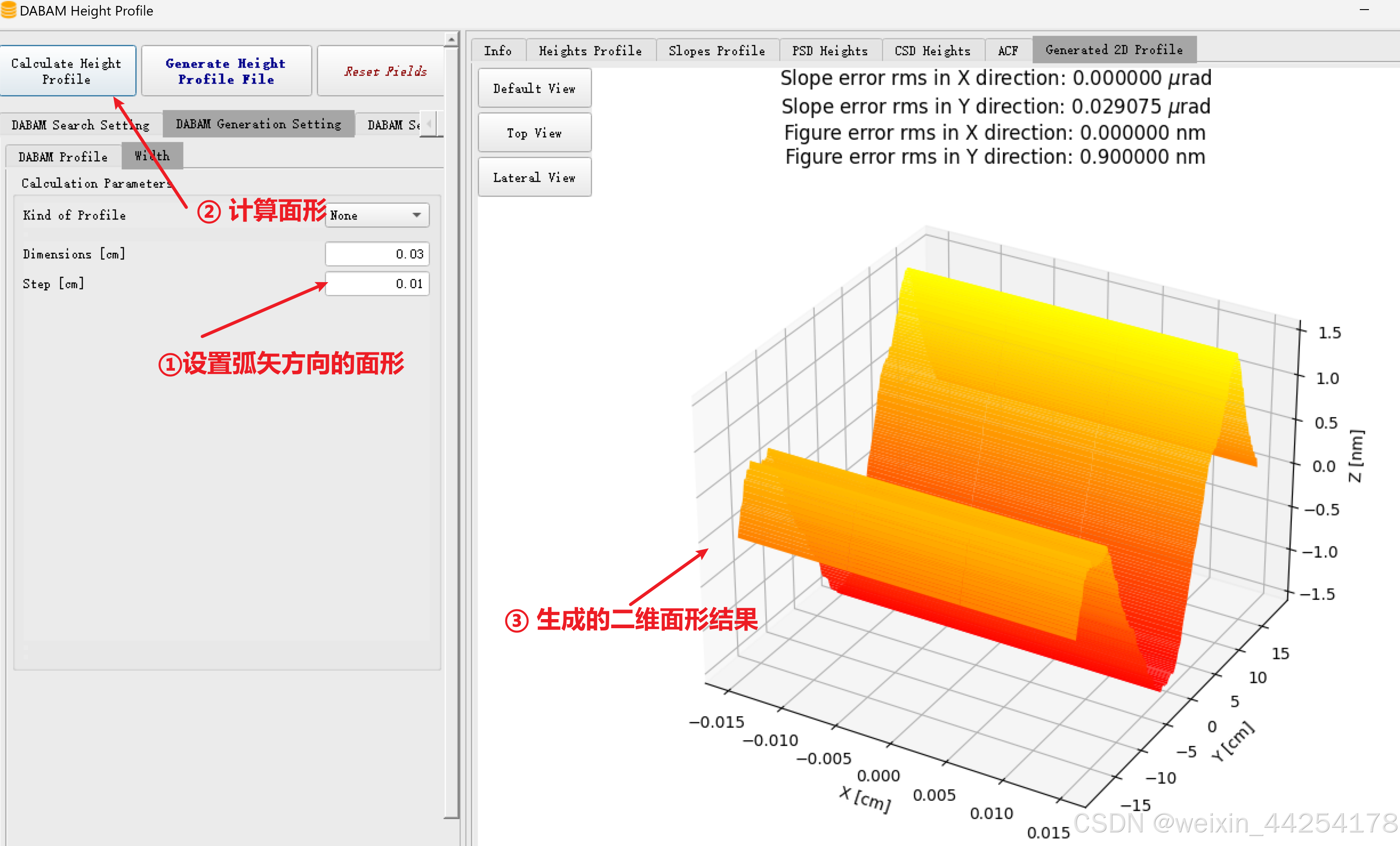Open the DABAM Profile sub-tab

63,156
